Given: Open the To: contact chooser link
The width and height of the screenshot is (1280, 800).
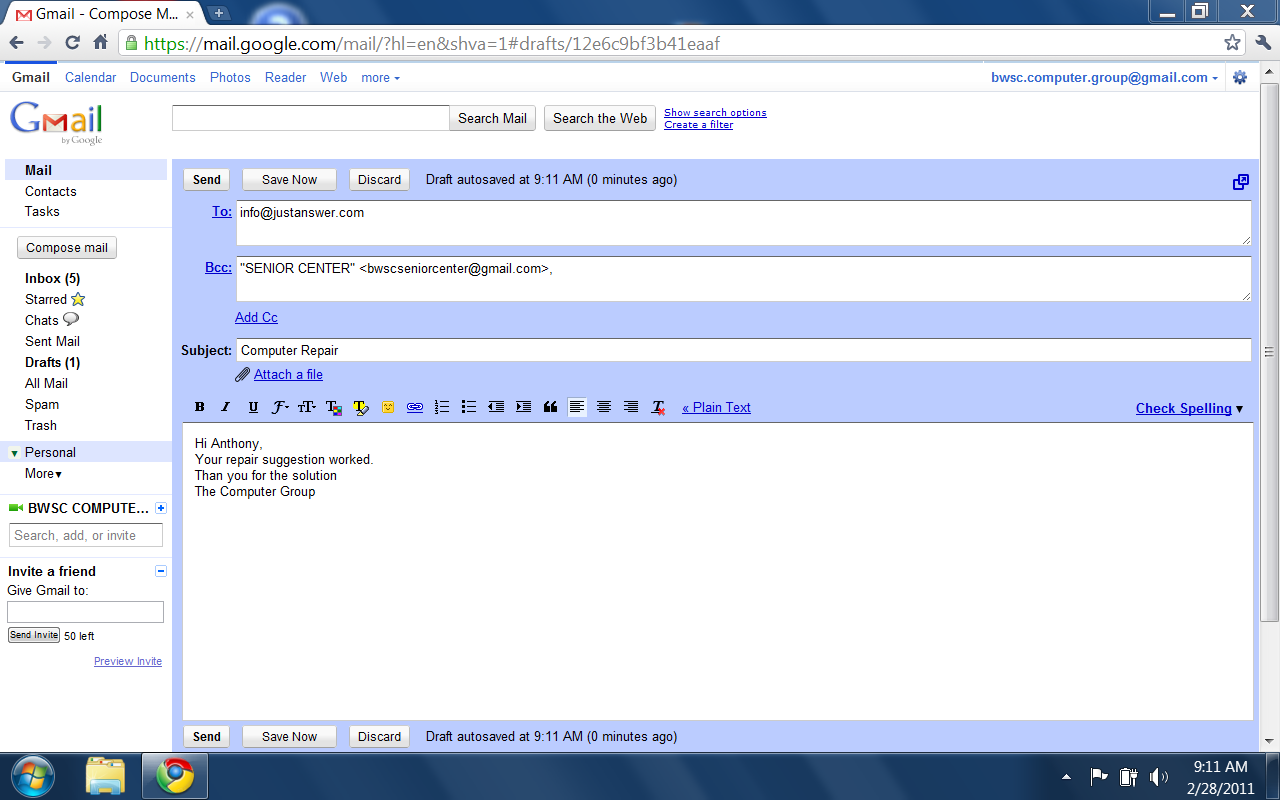Looking at the screenshot, I should [222, 211].
